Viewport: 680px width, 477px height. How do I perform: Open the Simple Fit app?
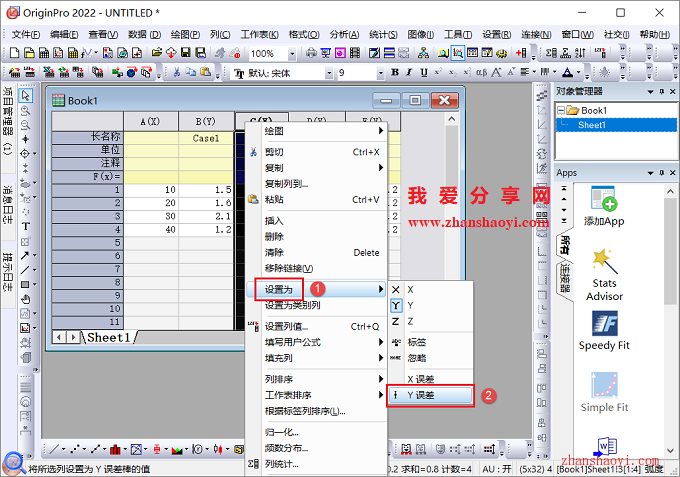point(604,392)
